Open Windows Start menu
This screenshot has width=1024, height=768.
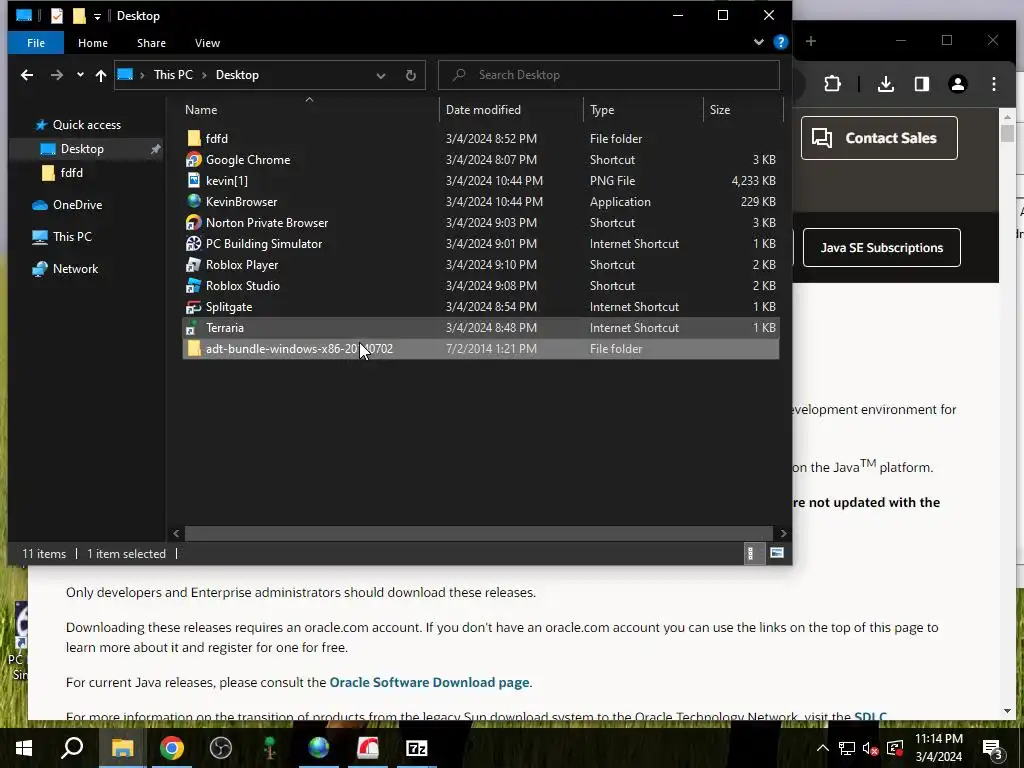click(24, 748)
